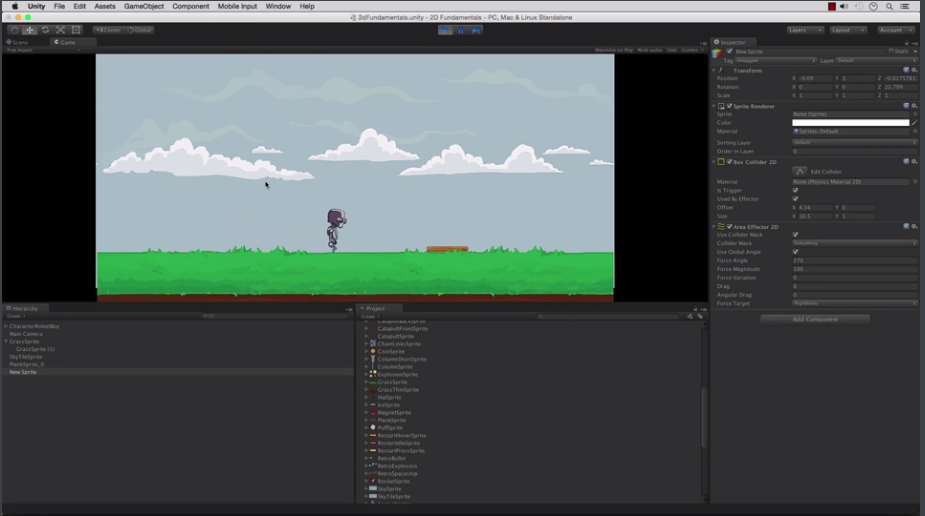Open the Tag dropdown

(776, 60)
